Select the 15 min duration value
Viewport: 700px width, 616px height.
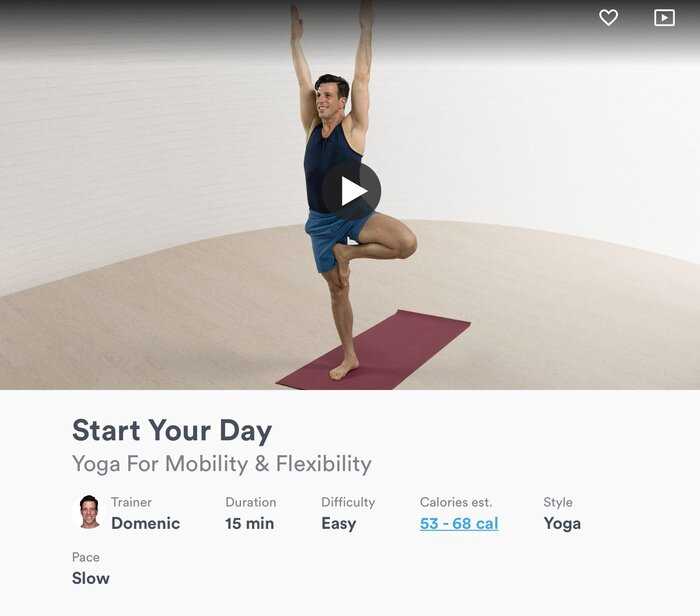click(x=250, y=523)
